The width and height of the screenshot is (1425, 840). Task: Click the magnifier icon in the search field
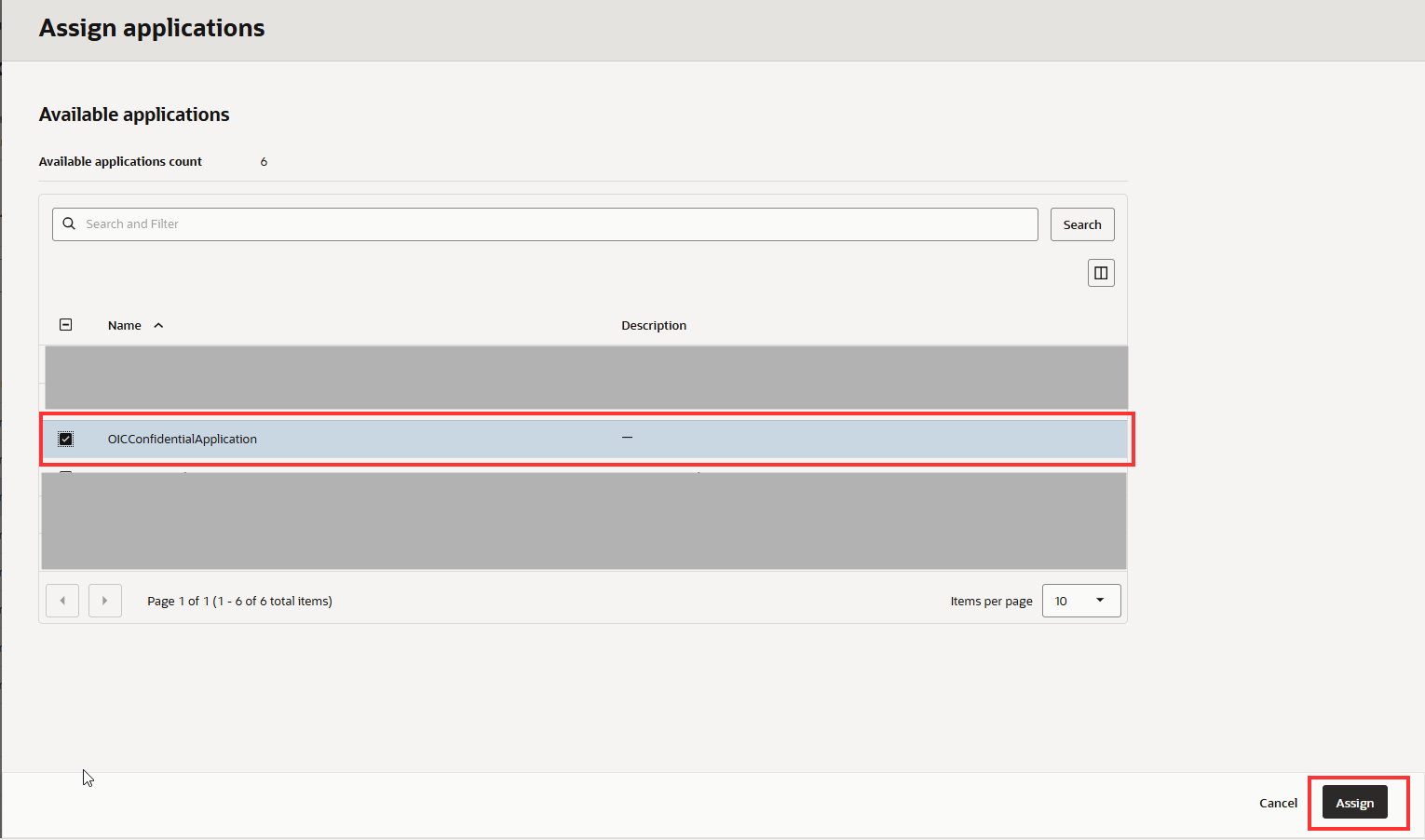tap(69, 224)
